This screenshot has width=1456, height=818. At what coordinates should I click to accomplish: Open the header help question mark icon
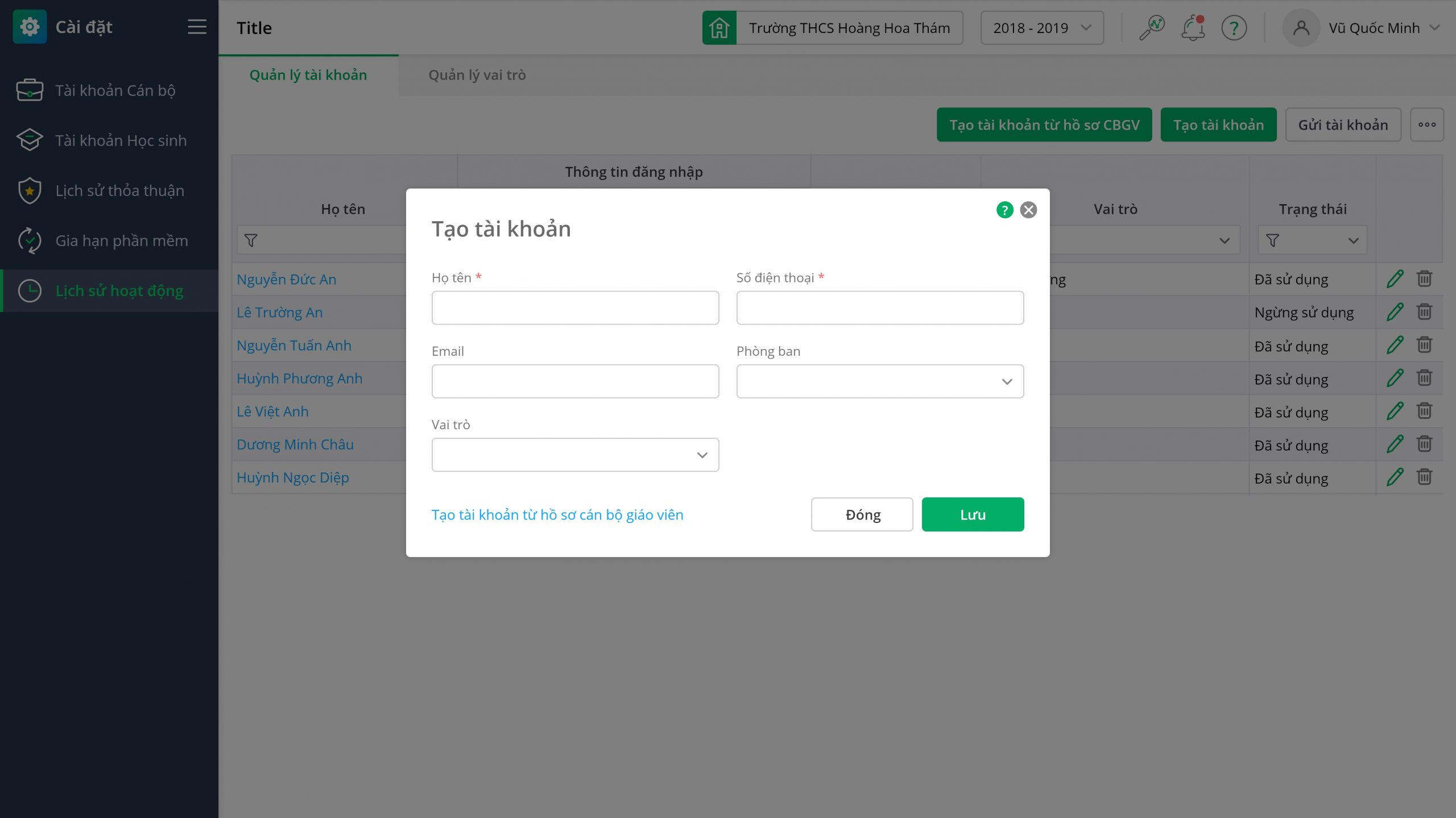click(x=1234, y=28)
